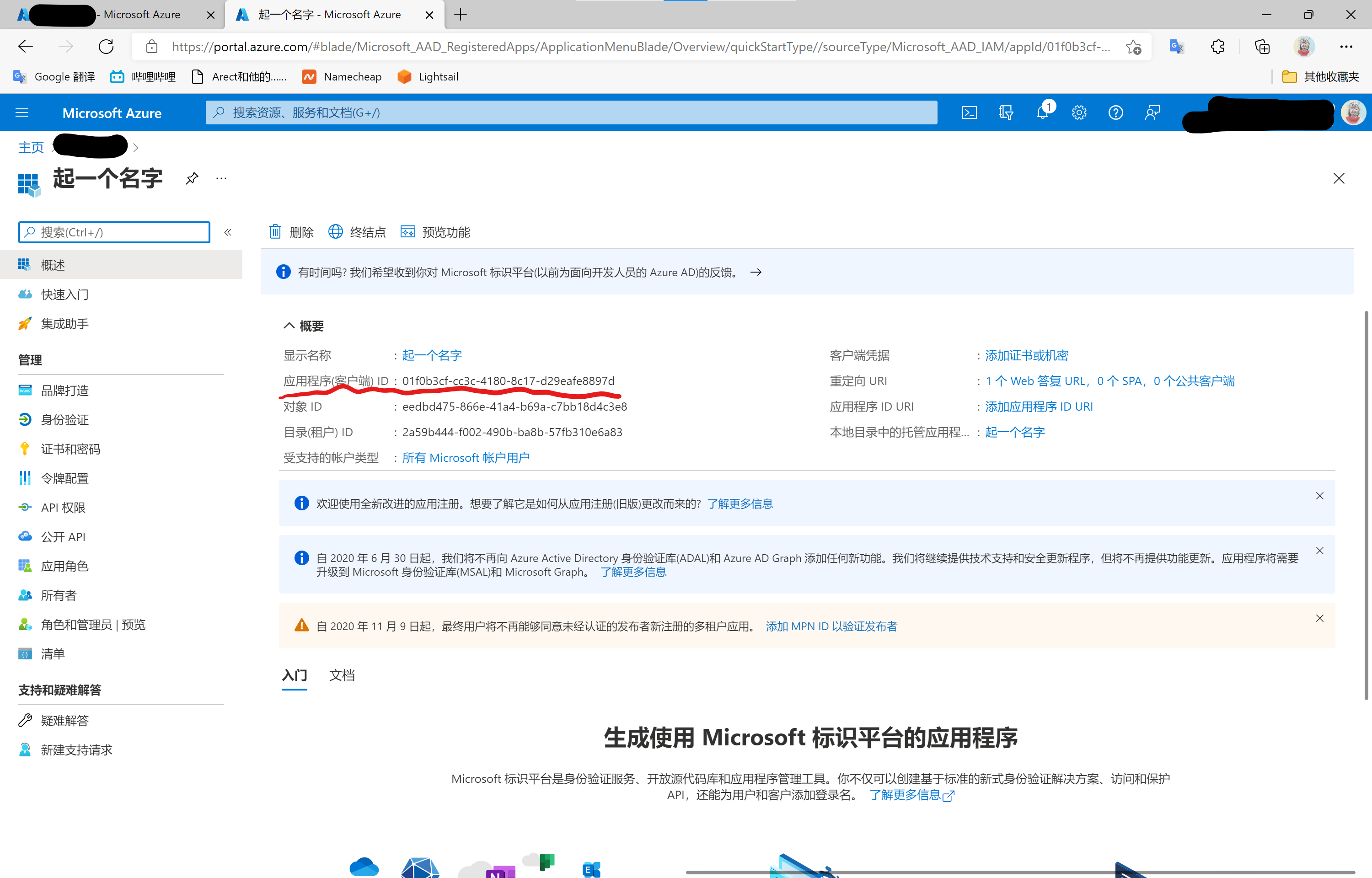Open a new browser tab

click(x=461, y=14)
